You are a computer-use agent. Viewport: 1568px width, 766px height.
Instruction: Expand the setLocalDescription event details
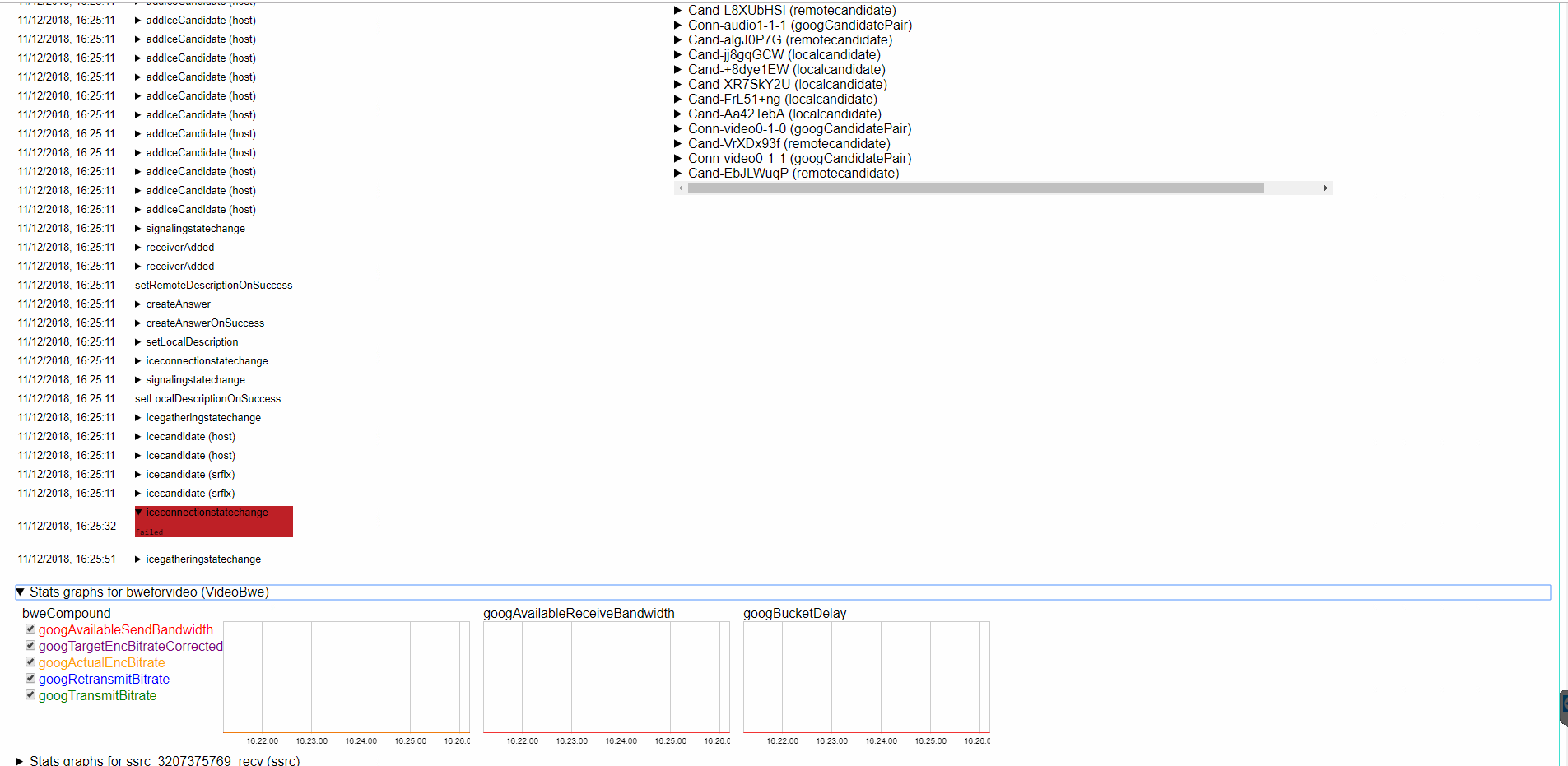pos(137,341)
